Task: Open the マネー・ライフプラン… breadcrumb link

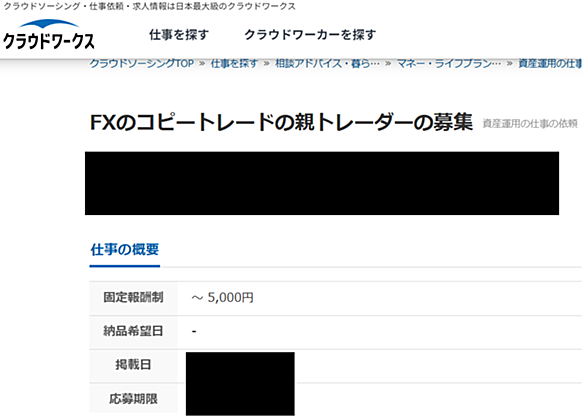Action: tap(448, 64)
